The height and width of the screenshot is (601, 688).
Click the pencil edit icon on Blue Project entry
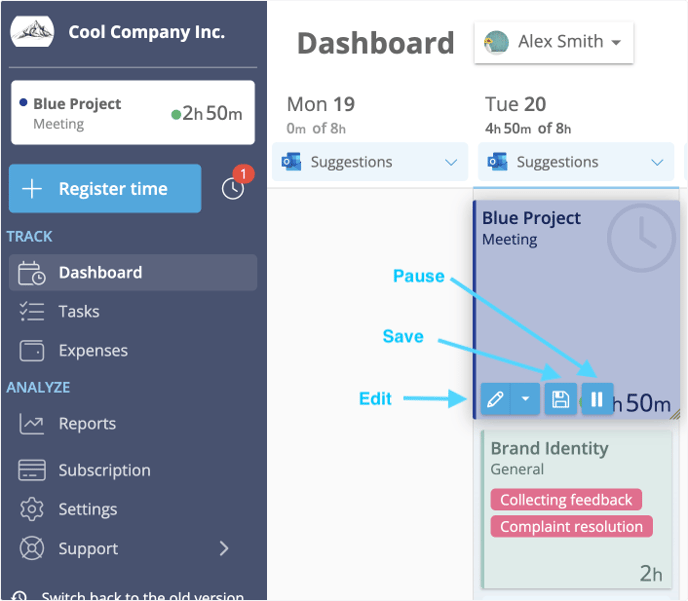pyautogui.click(x=495, y=399)
